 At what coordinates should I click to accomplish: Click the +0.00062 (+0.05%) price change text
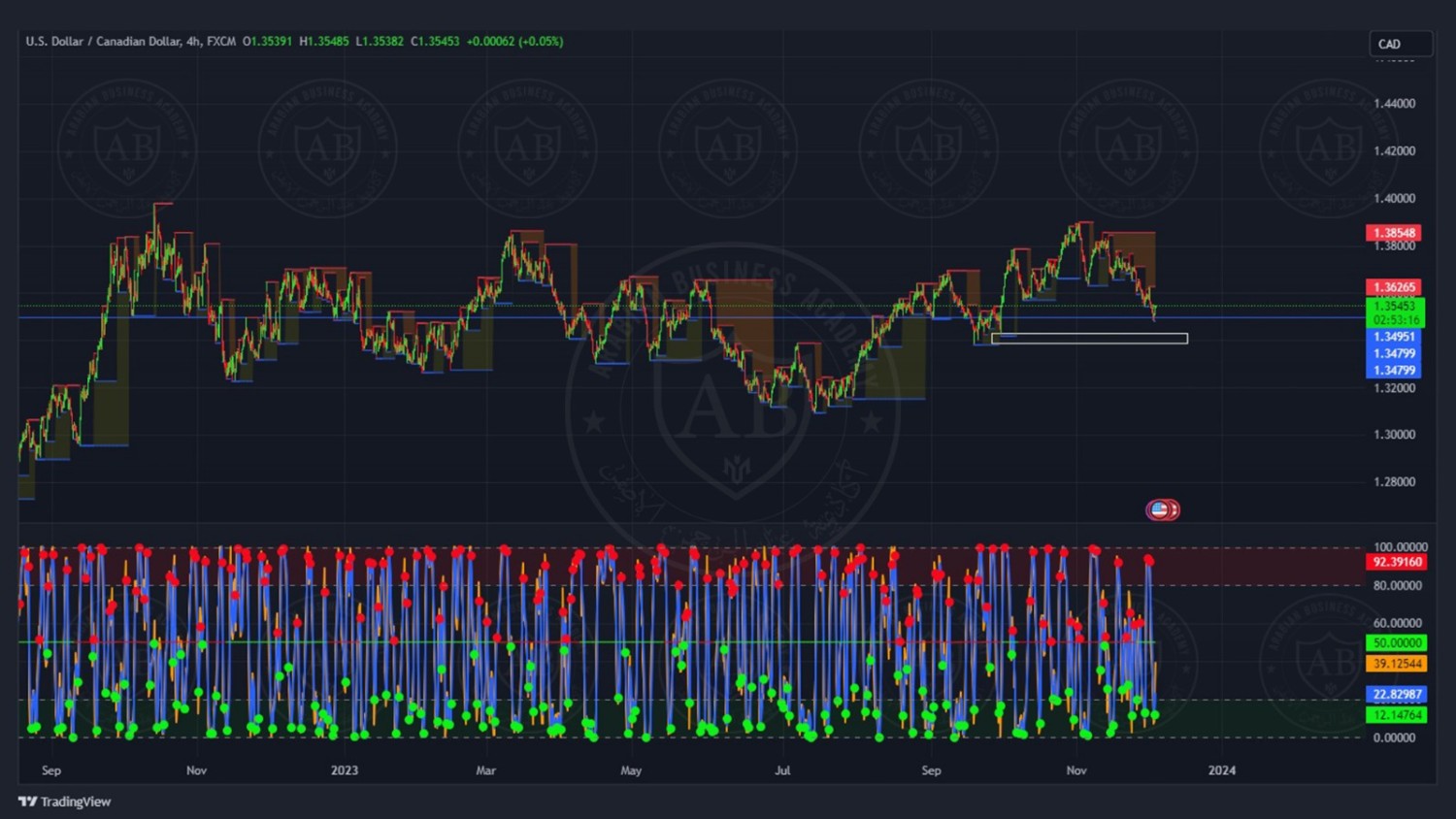tap(514, 42)
